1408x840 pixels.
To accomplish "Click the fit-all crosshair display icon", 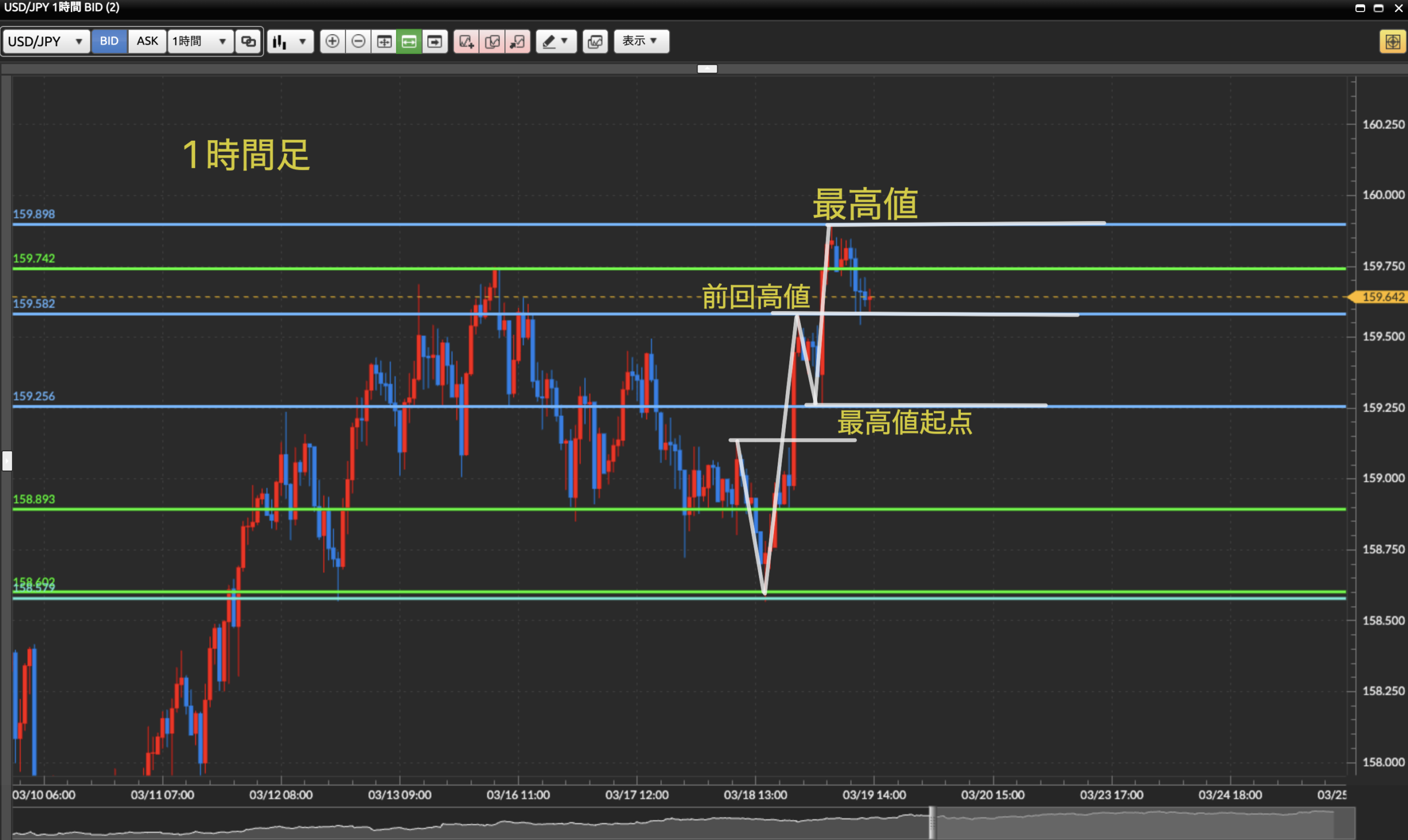I will (384, 41).
